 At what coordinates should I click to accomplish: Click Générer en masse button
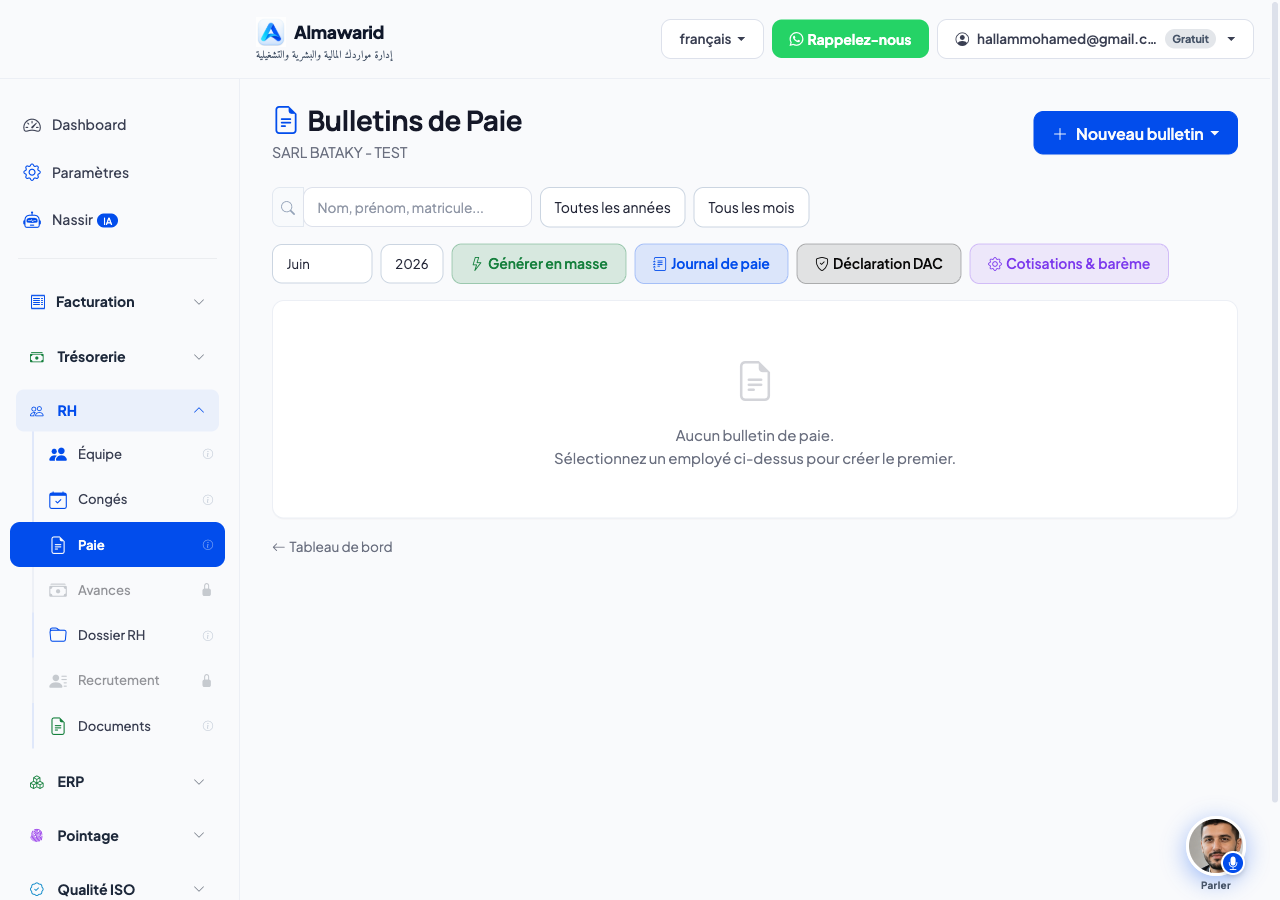coord(539,264)
